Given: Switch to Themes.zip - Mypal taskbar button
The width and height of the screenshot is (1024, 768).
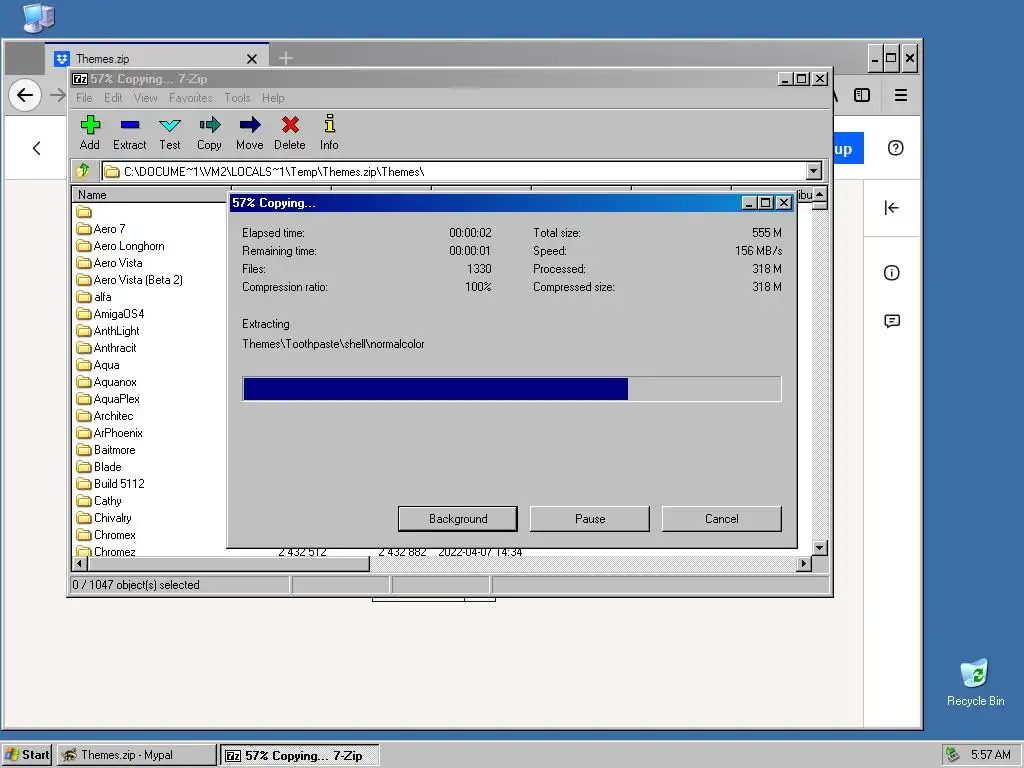Looking at the screenshot, I should click(x=136, y=755).
